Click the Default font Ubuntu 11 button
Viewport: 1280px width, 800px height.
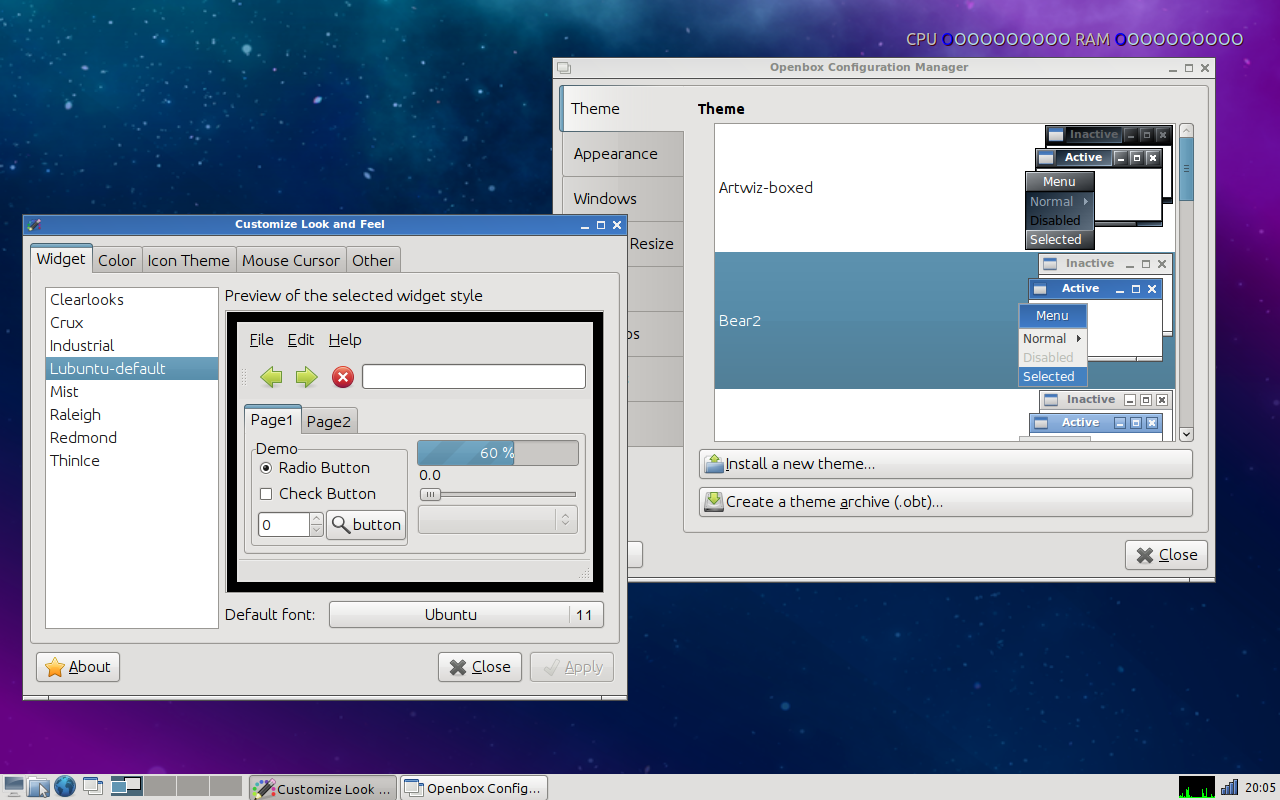[x=466, y=614]
